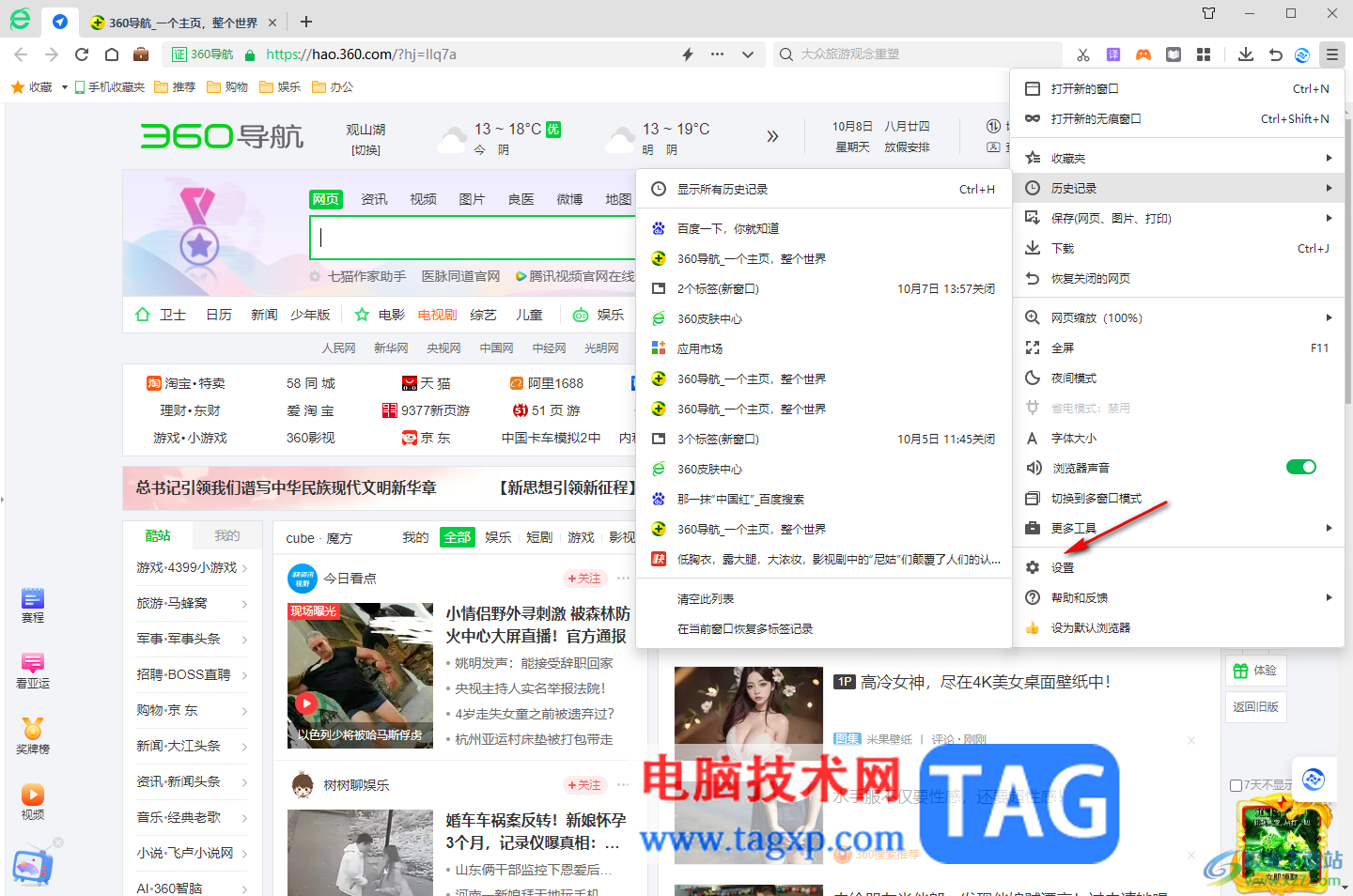
Task: Click the purple translate icon in toolbar
Action: 1112,54
